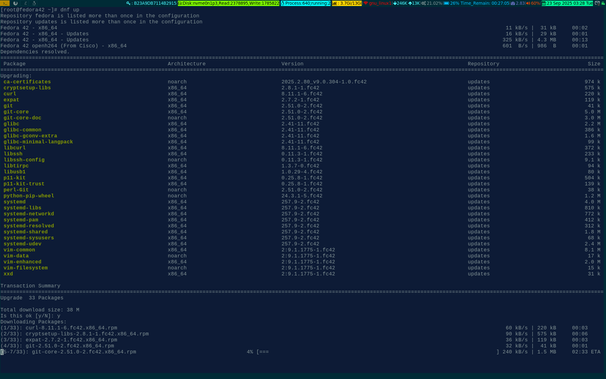Click the battery 26% indicator

tap(451, 3)
